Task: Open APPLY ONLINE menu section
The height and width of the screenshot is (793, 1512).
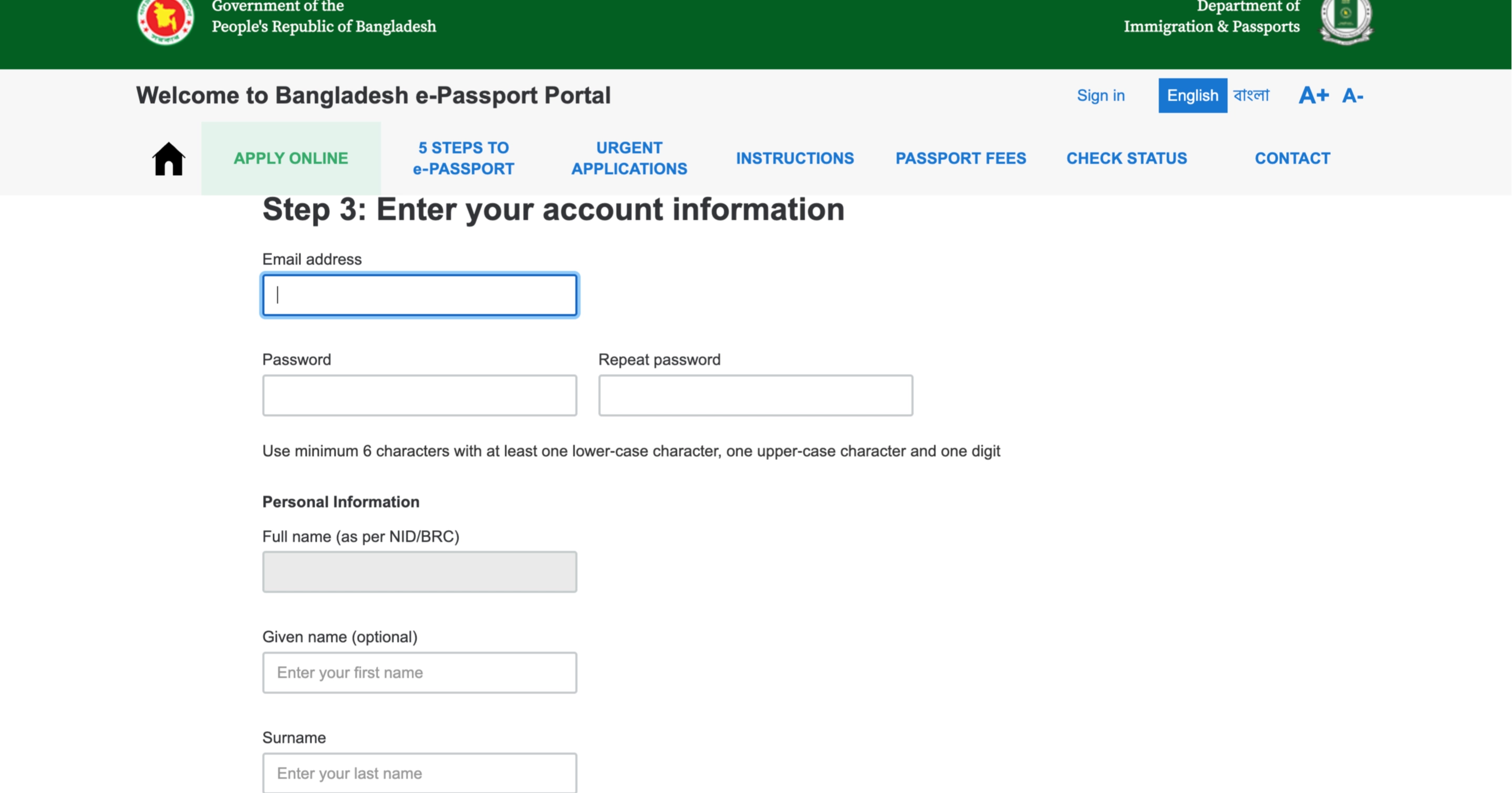Action: (x=290, y=157)
